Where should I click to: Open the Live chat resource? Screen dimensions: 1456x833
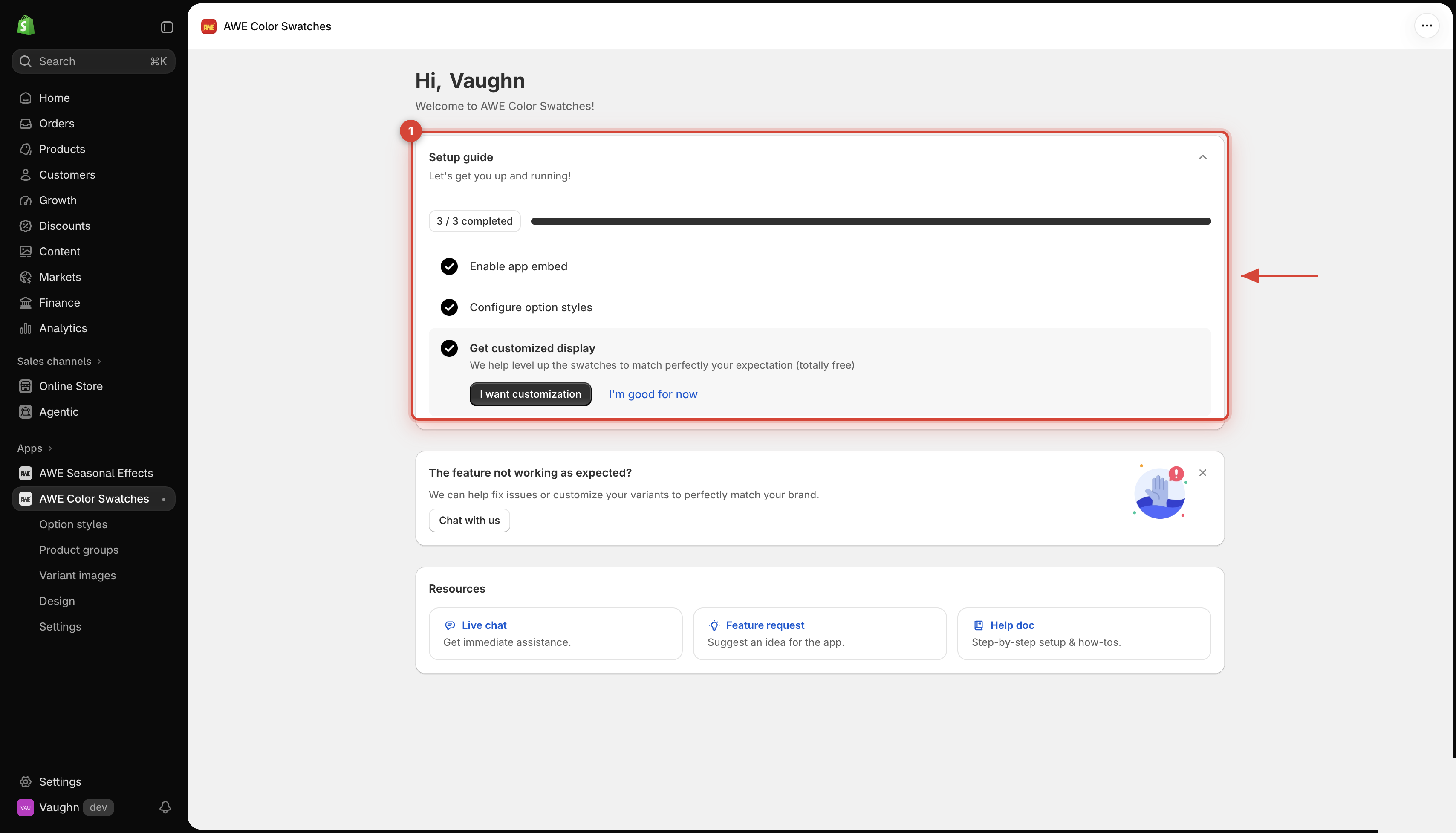(555, 634)
